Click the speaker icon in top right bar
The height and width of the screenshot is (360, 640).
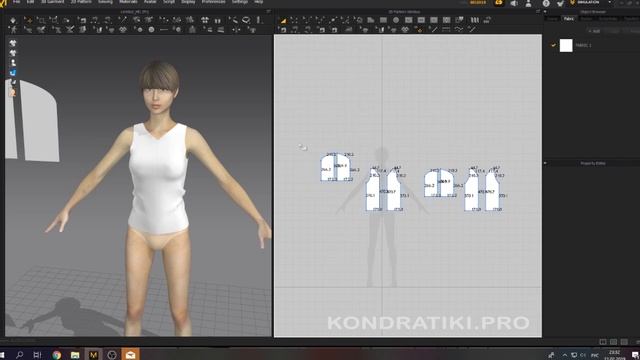pyautogui.click(x=514, y=3)
